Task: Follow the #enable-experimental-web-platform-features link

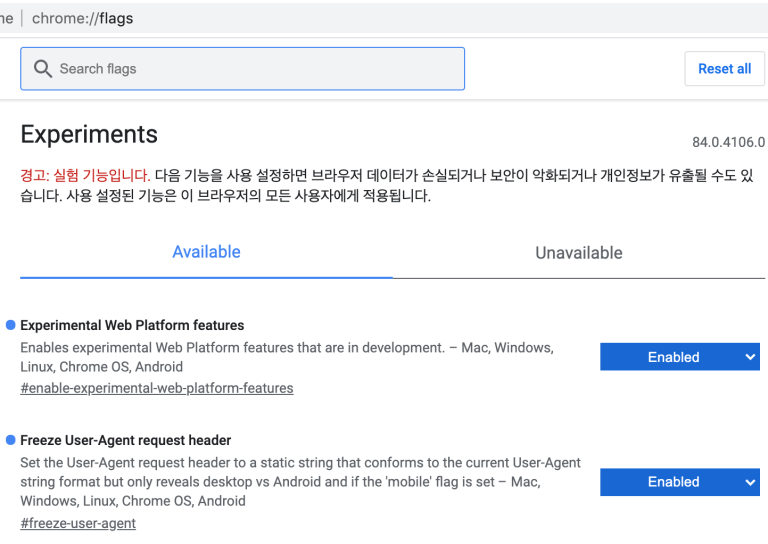Action: point(156,388)
